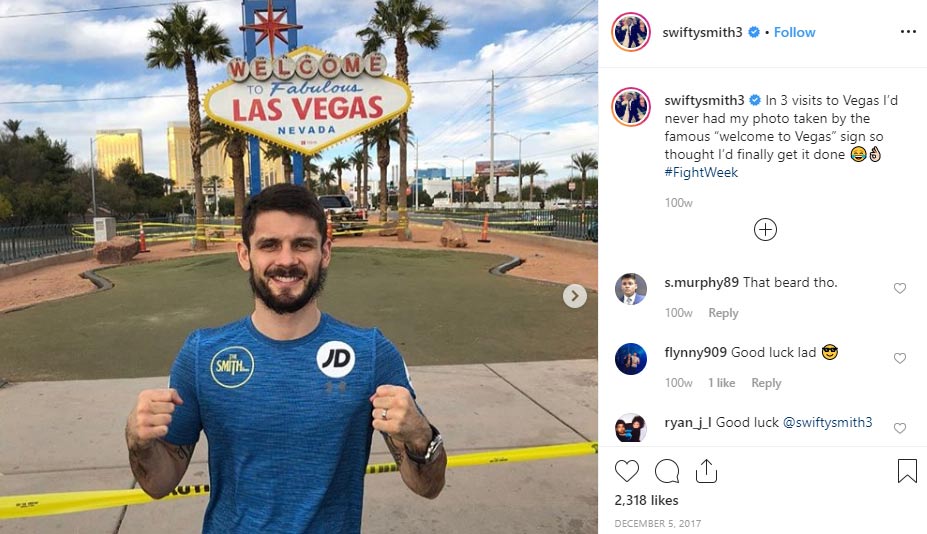Follow swiftysmith3
Screen dimensions: 927x534
click(x=794, y=33)
